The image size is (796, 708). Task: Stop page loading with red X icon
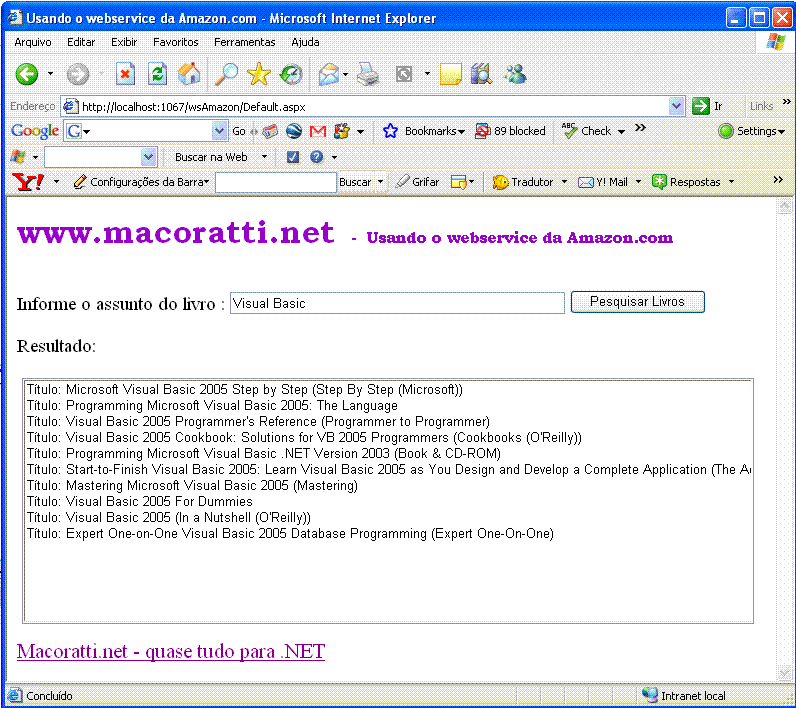[125, 75]
